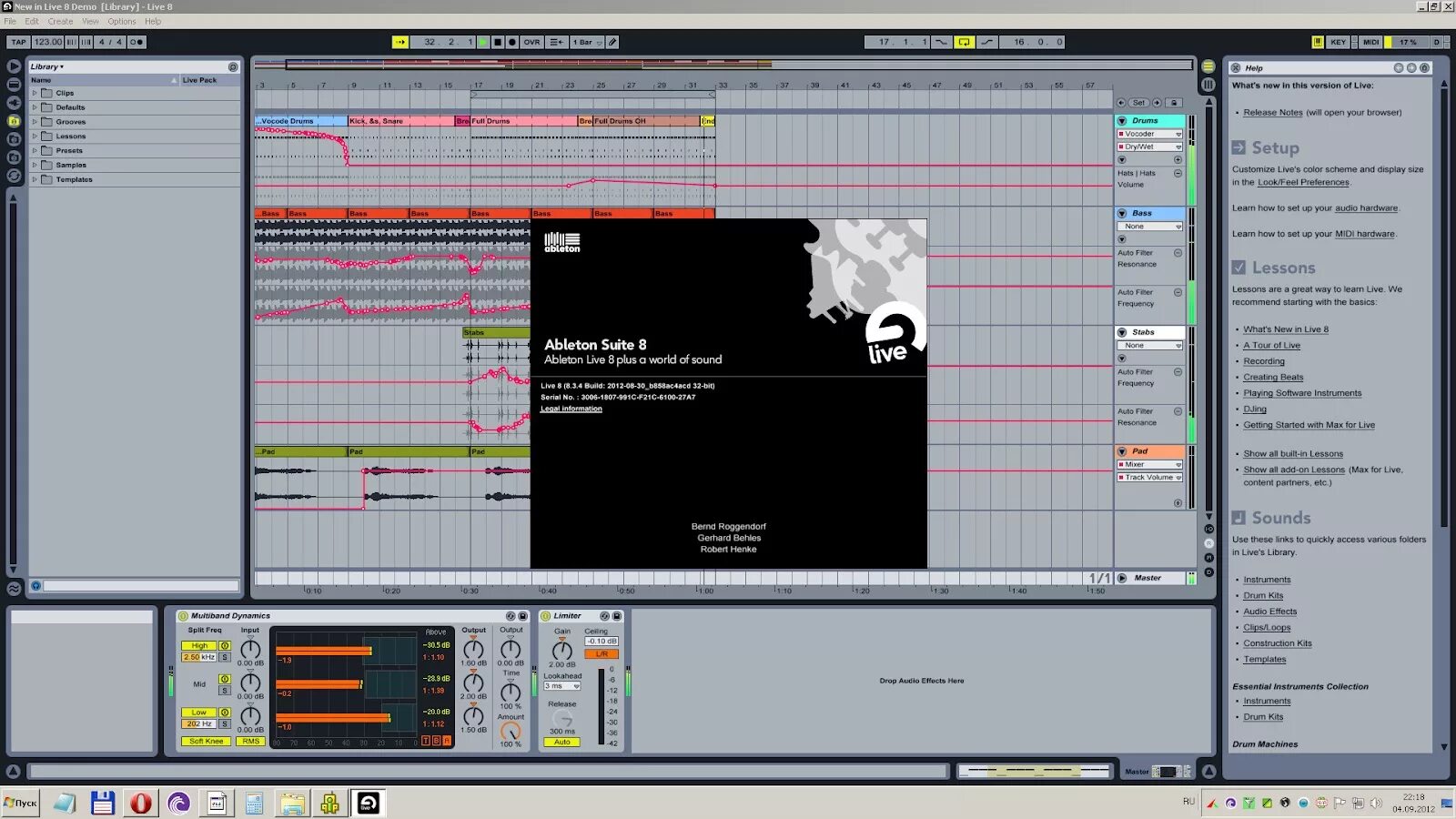1456x819 pixels.
Task: Click the Multiband Dynamics Amount knob
Action: (x=511, y=731)
